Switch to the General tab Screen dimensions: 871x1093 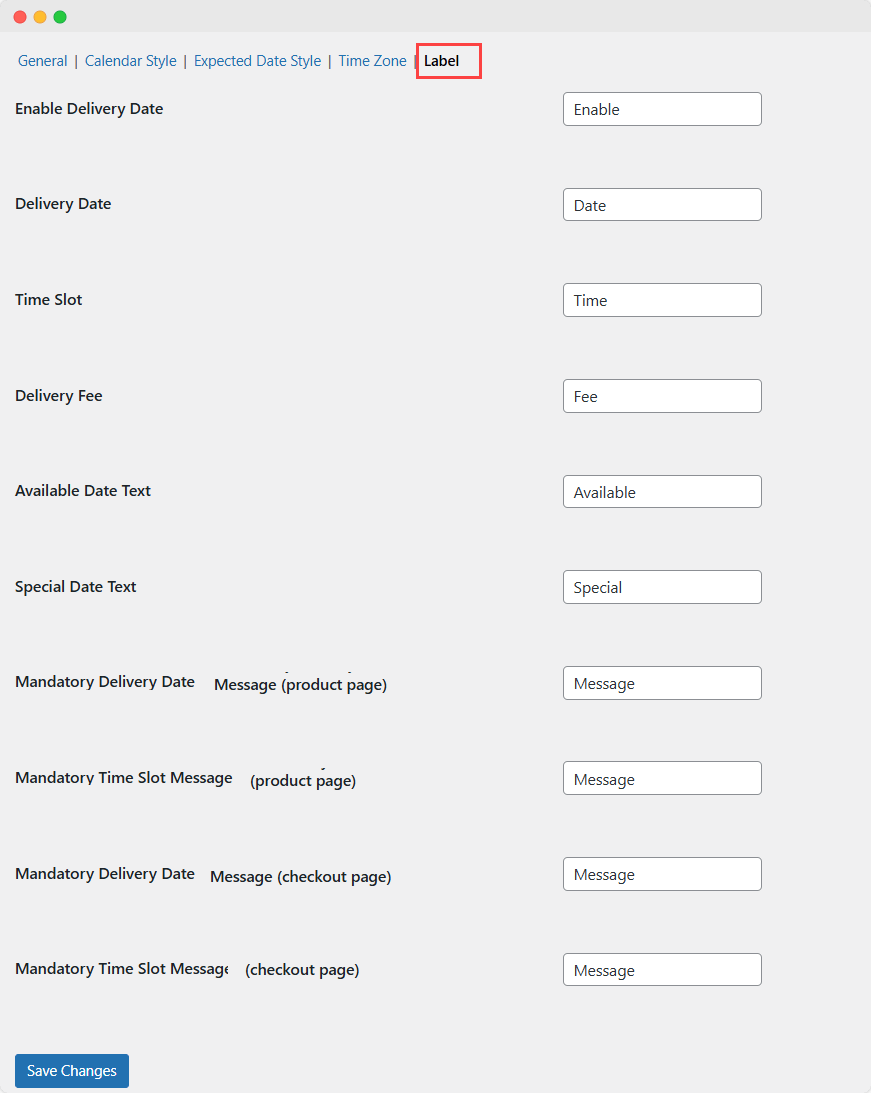42,61
